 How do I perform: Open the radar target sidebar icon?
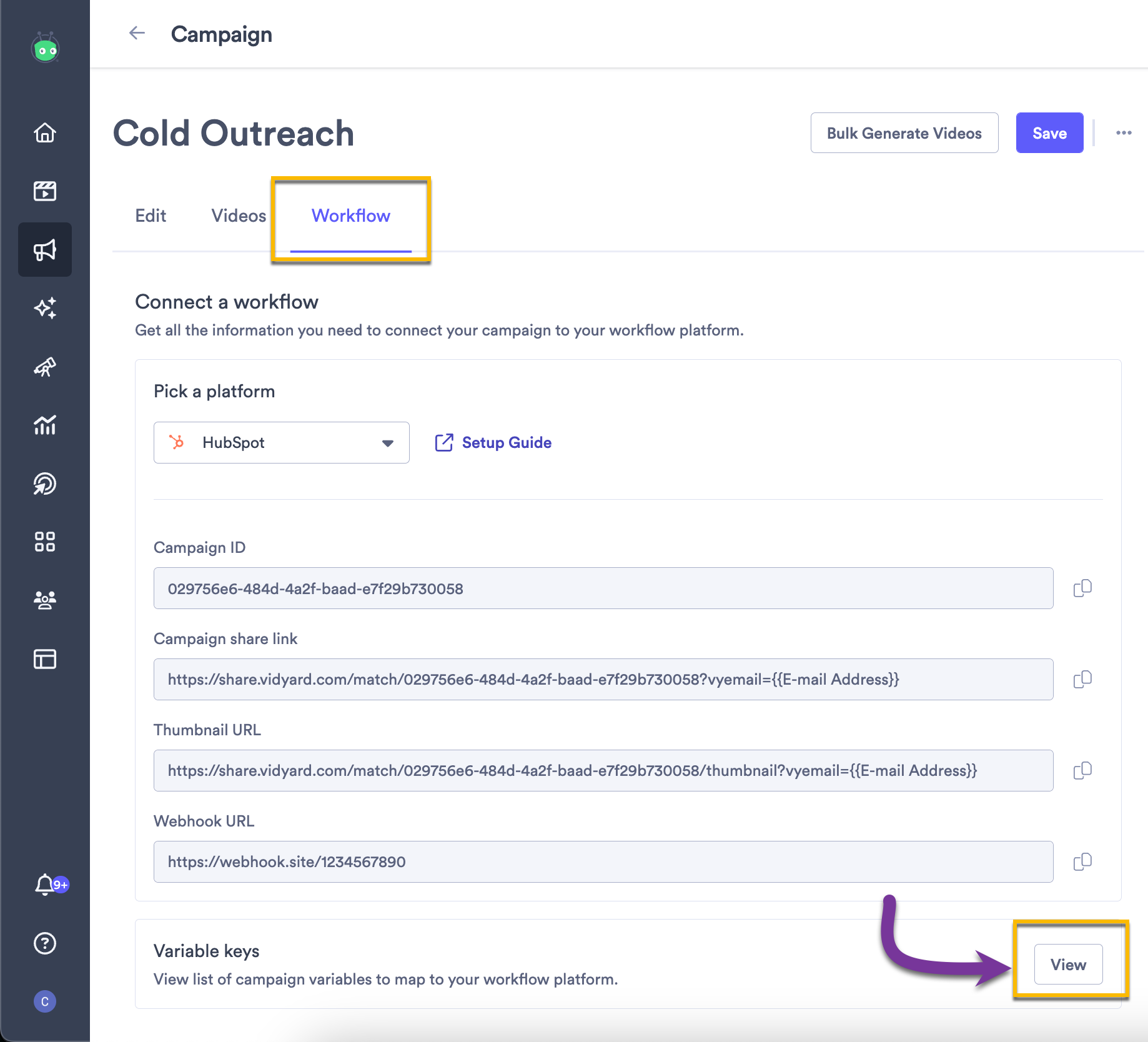click(x=45, y=484)
